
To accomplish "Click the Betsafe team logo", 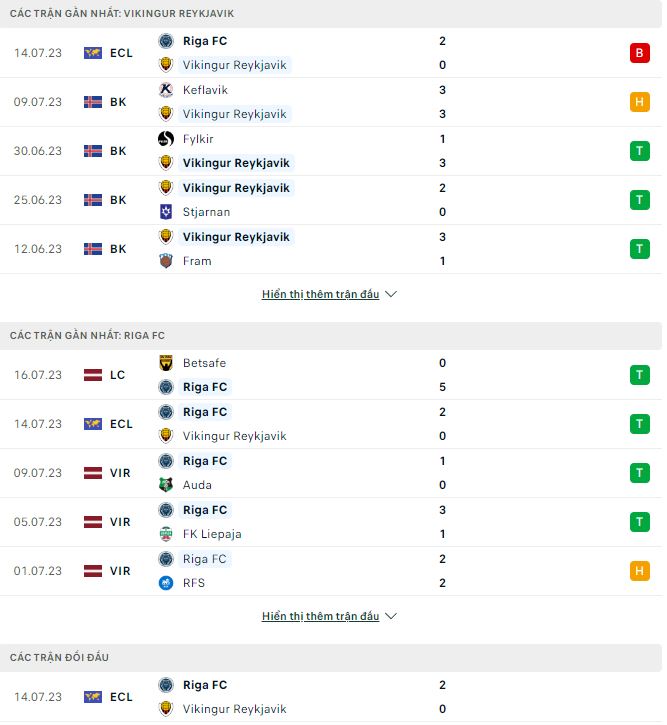I will tap(166, 363).
